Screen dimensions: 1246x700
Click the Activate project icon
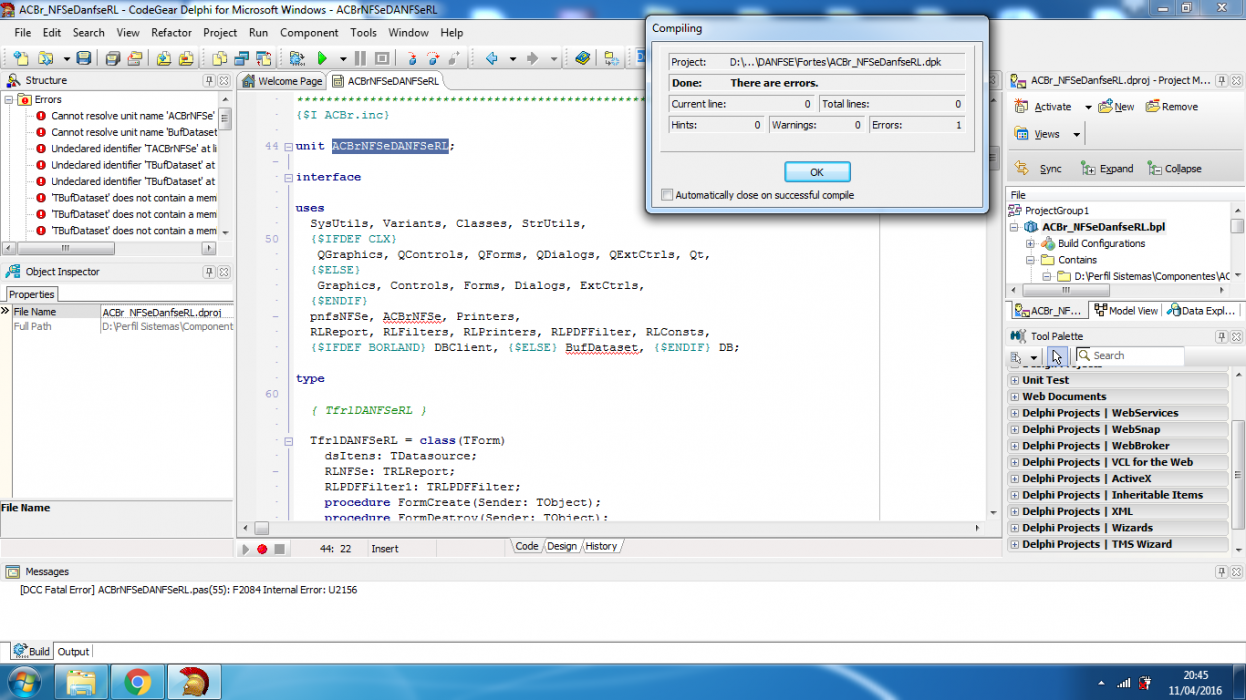tap(1021, 106)
